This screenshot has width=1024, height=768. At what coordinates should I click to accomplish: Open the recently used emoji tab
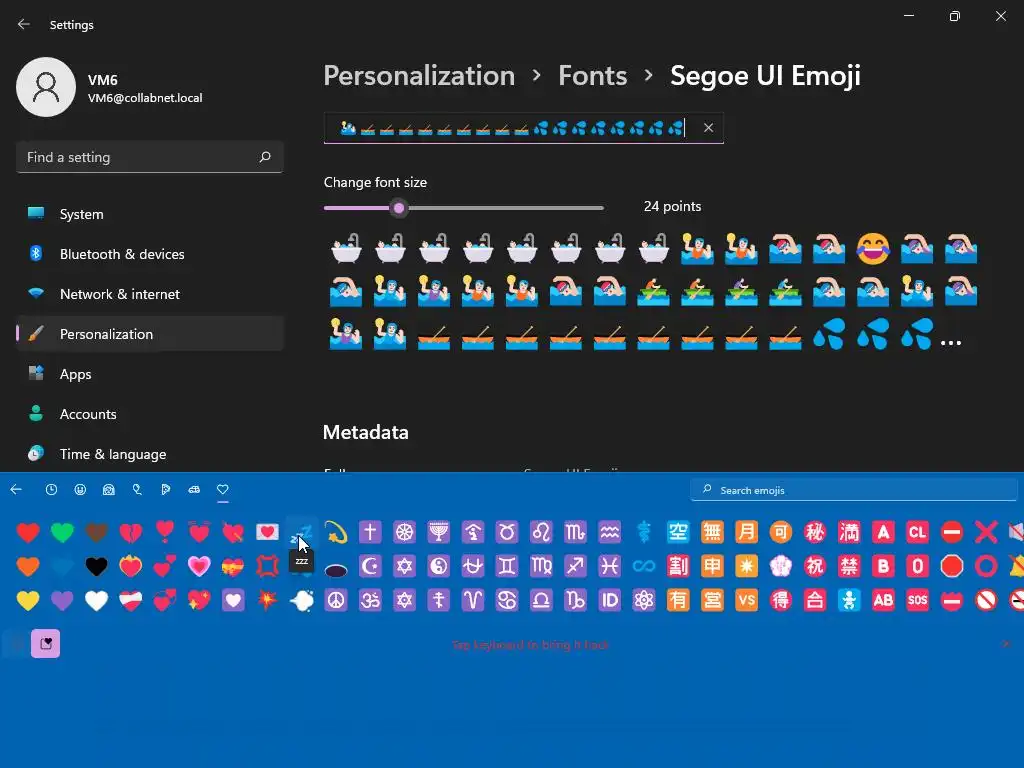tap(51, 490)
